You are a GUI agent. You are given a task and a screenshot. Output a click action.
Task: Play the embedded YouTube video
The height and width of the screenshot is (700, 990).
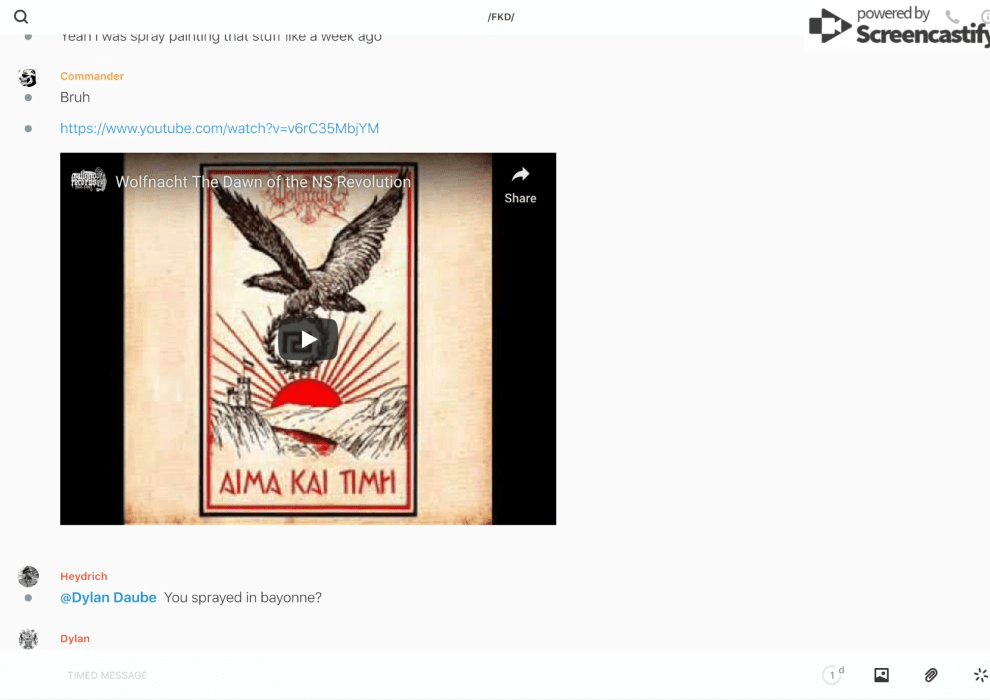pyautogui.click(x=307, y=339)
